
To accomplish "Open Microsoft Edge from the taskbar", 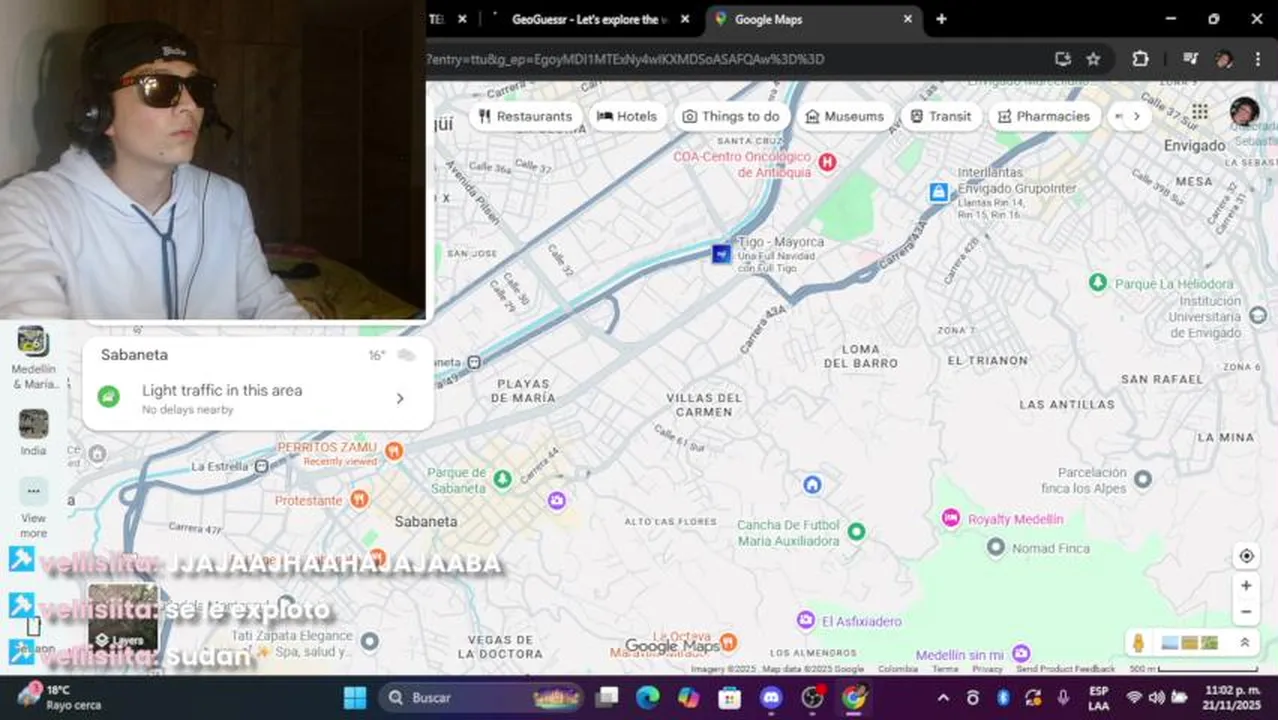I will (x=648, y=697).
